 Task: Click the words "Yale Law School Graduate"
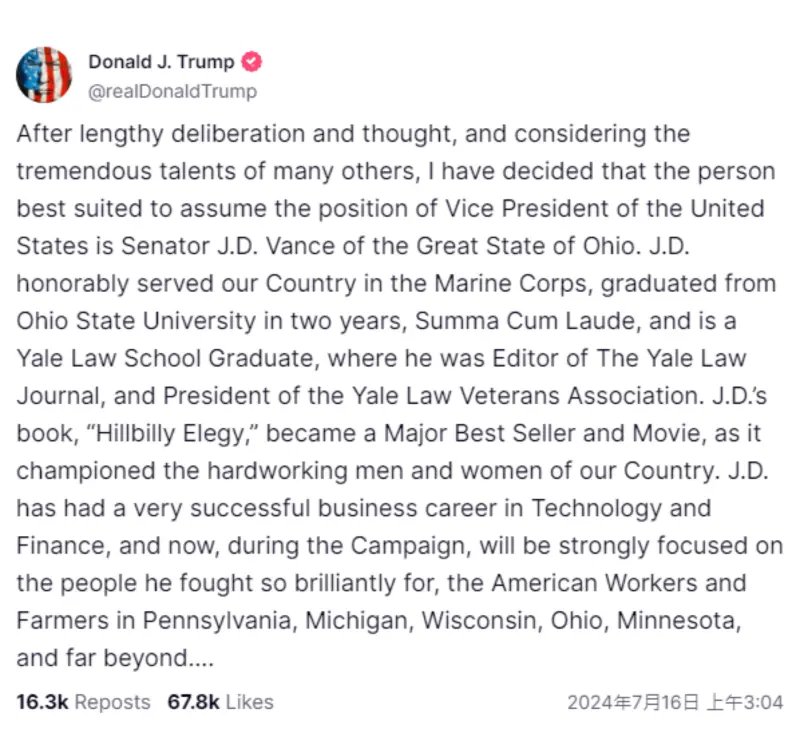coord(165,359)
